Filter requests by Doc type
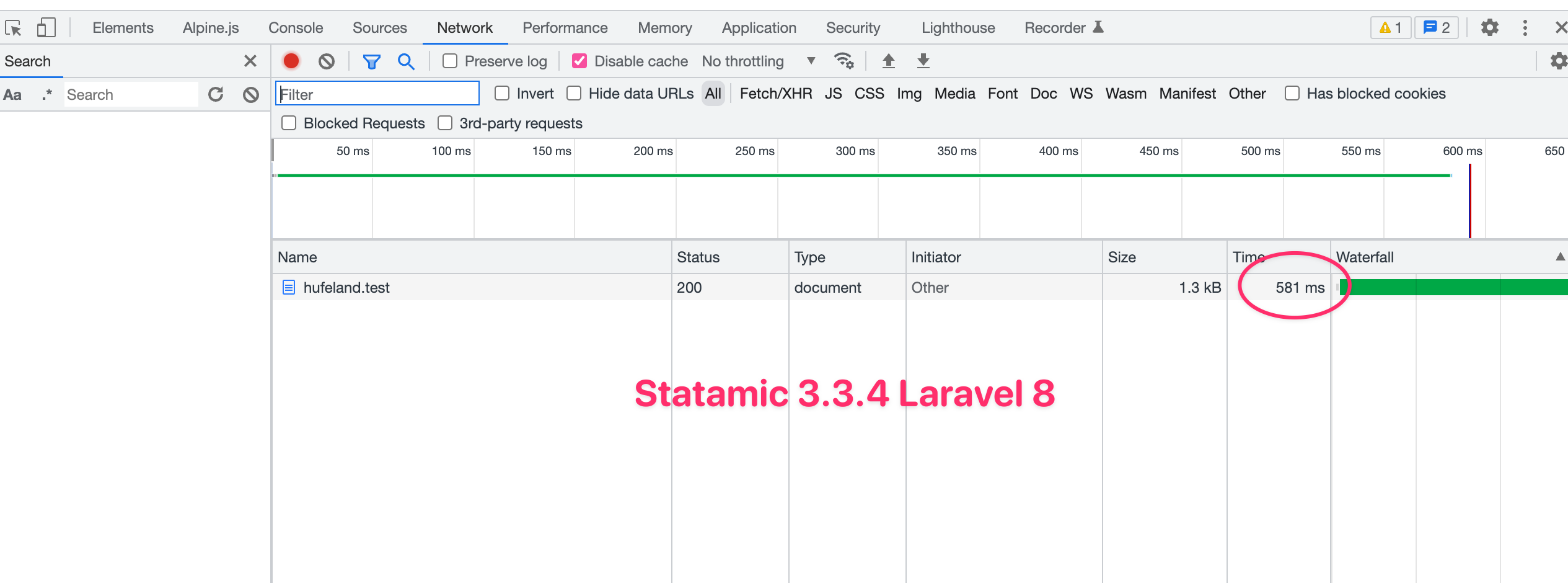The image size is (1568, 583). (x=1044, y=94)
